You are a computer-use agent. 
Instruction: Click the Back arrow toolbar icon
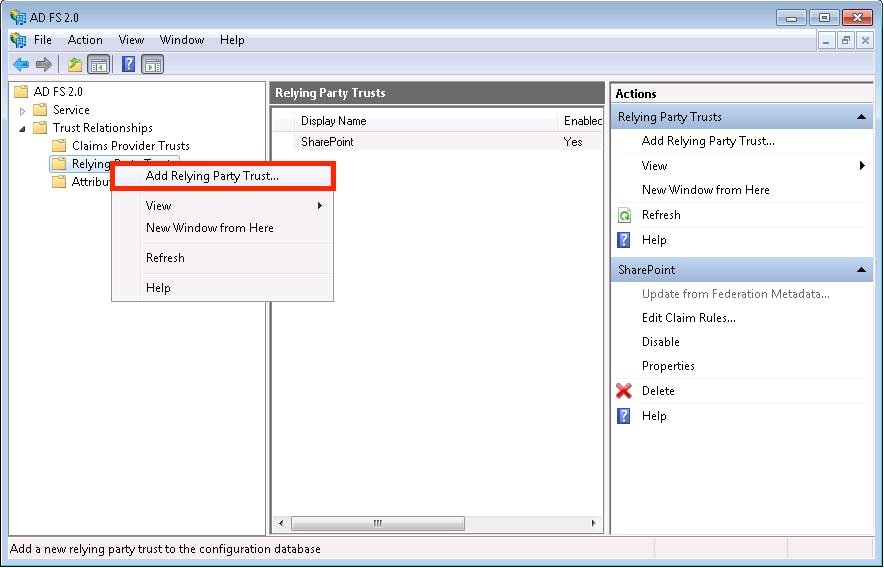tap(21, 65)
